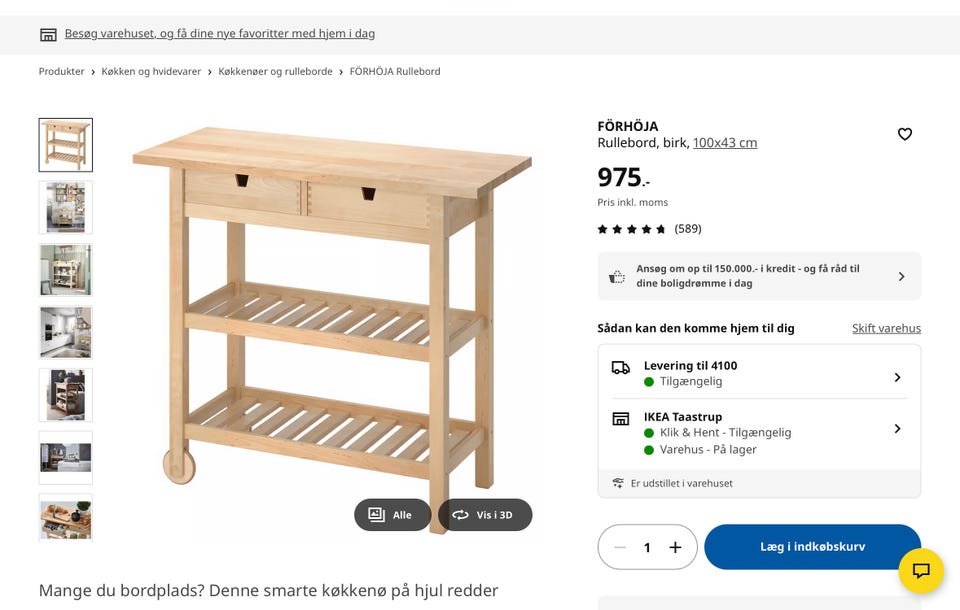Click the star rating with 589 reviews
960x610 pixels.
[x=649, y=229]
